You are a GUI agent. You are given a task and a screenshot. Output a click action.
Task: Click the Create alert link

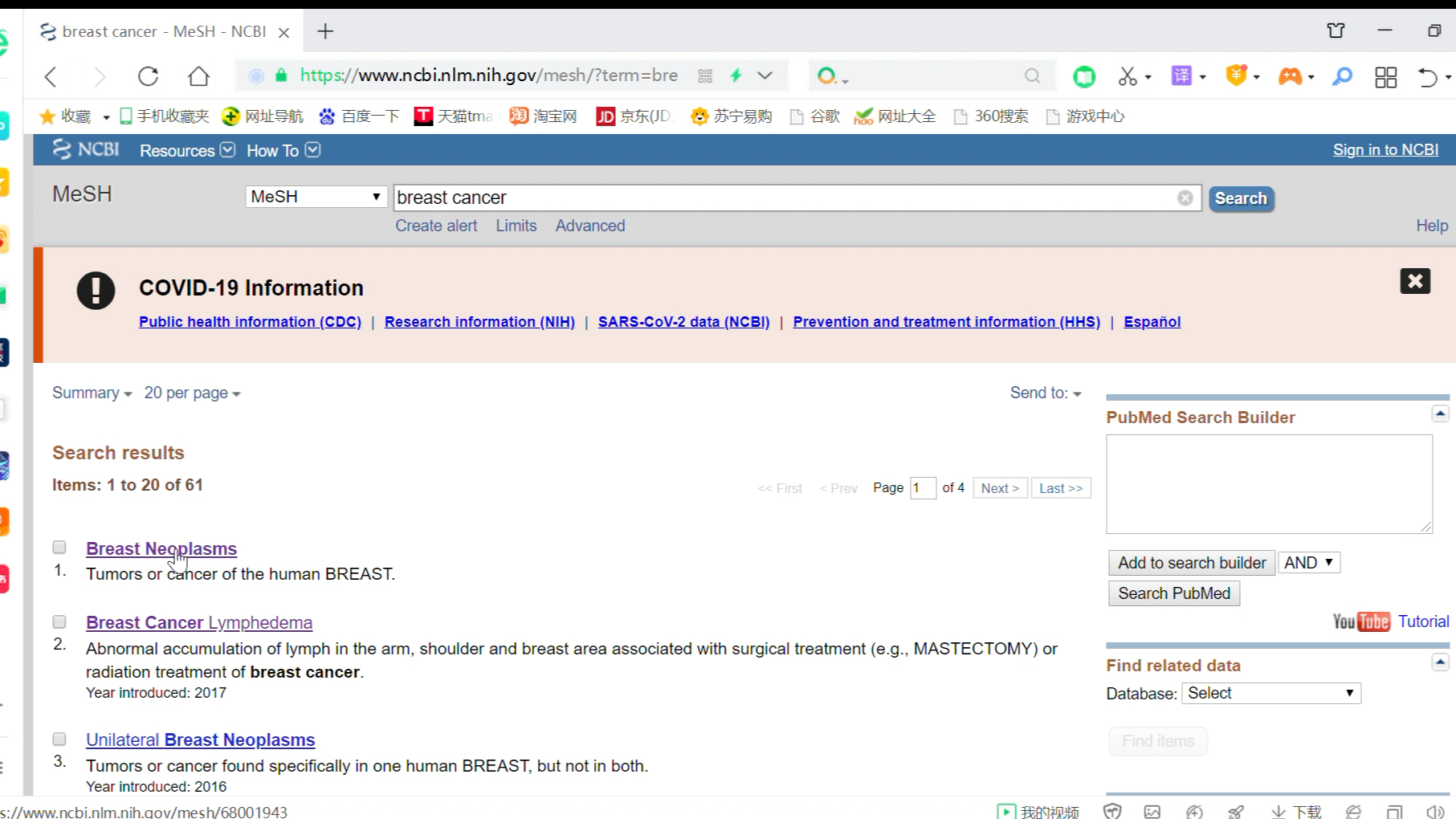[436, 226]
